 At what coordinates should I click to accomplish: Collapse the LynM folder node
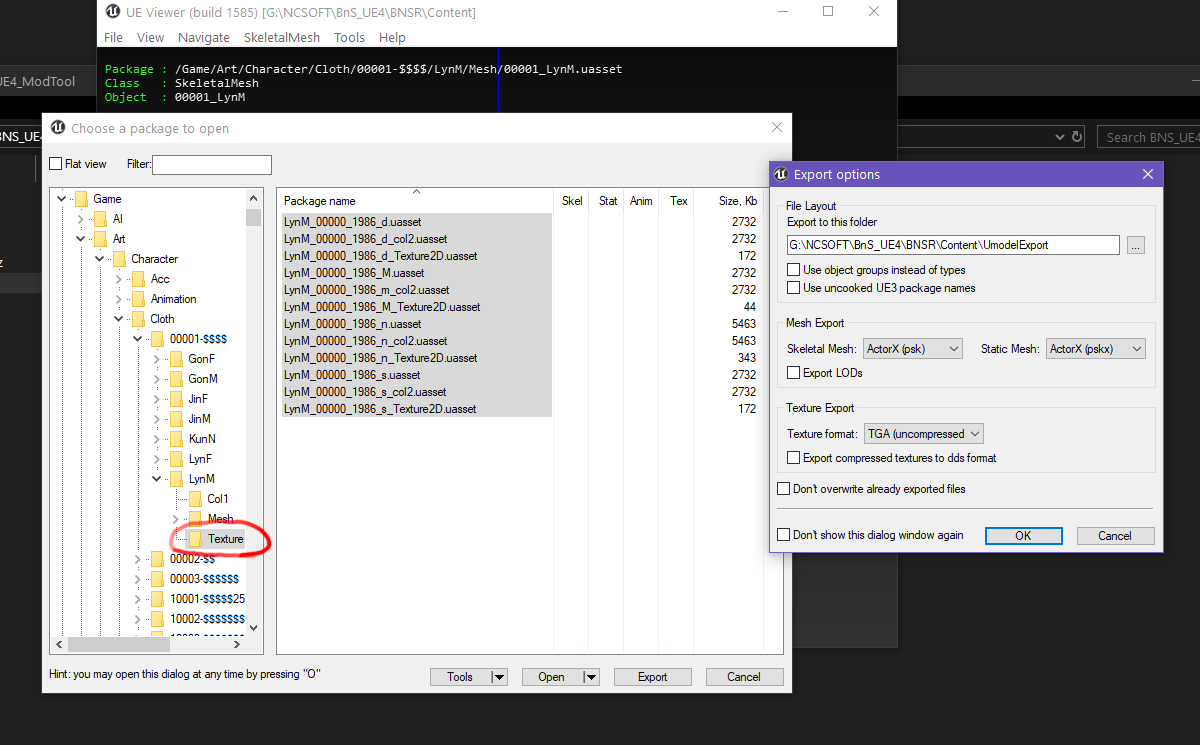click(x=158, y=479)
